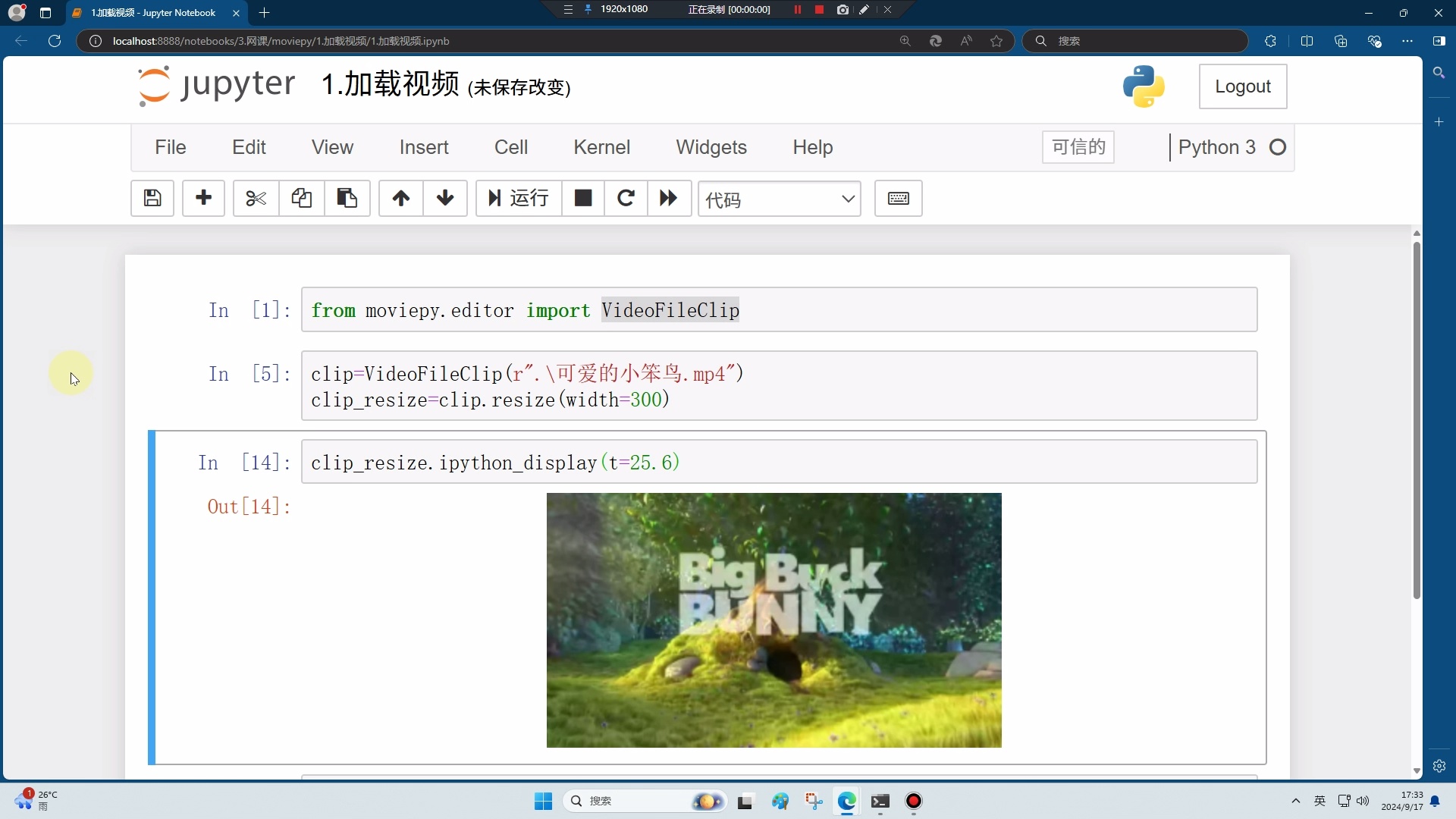Open the Edge browser icon in the taskbar
The height and width of the screenshot is (819, 1456).
click(847, 802)
